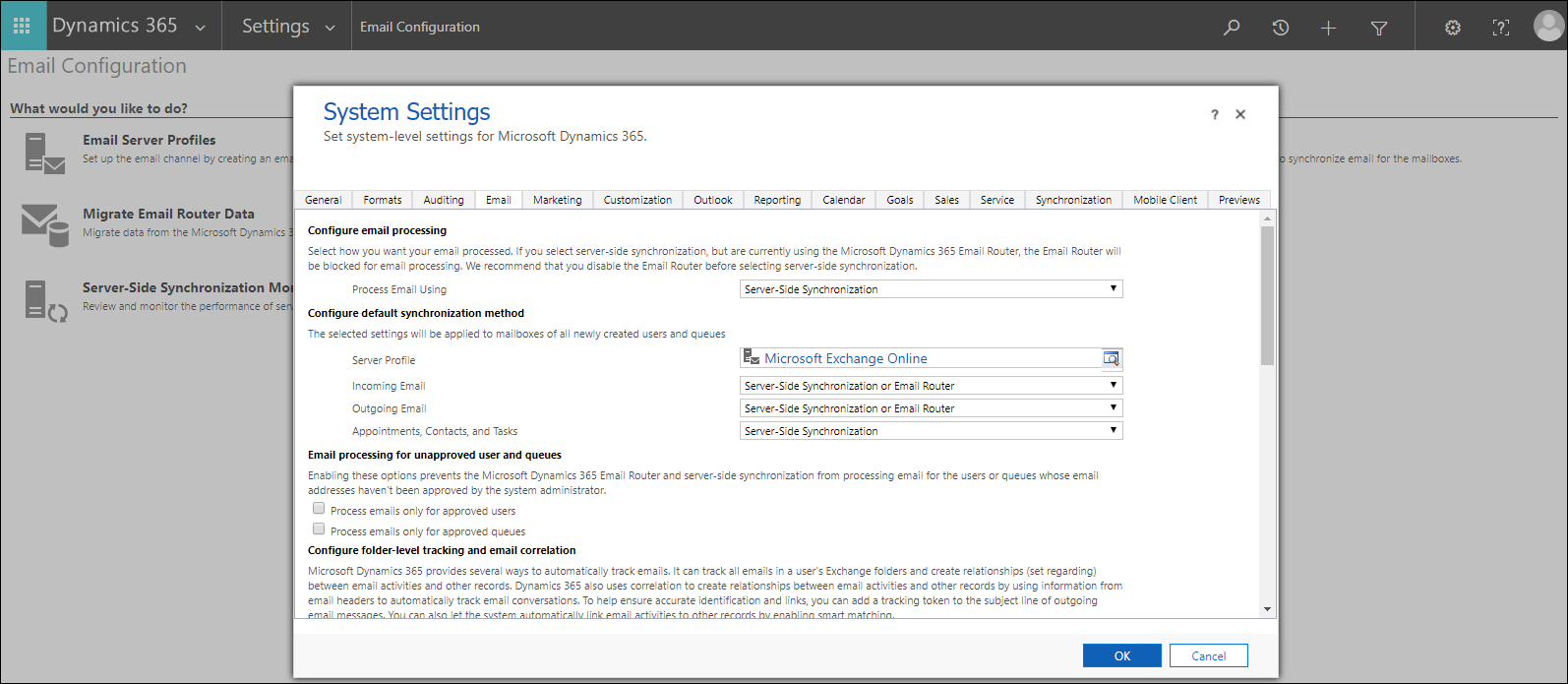Click the Cancel button

coord(1209,655)
